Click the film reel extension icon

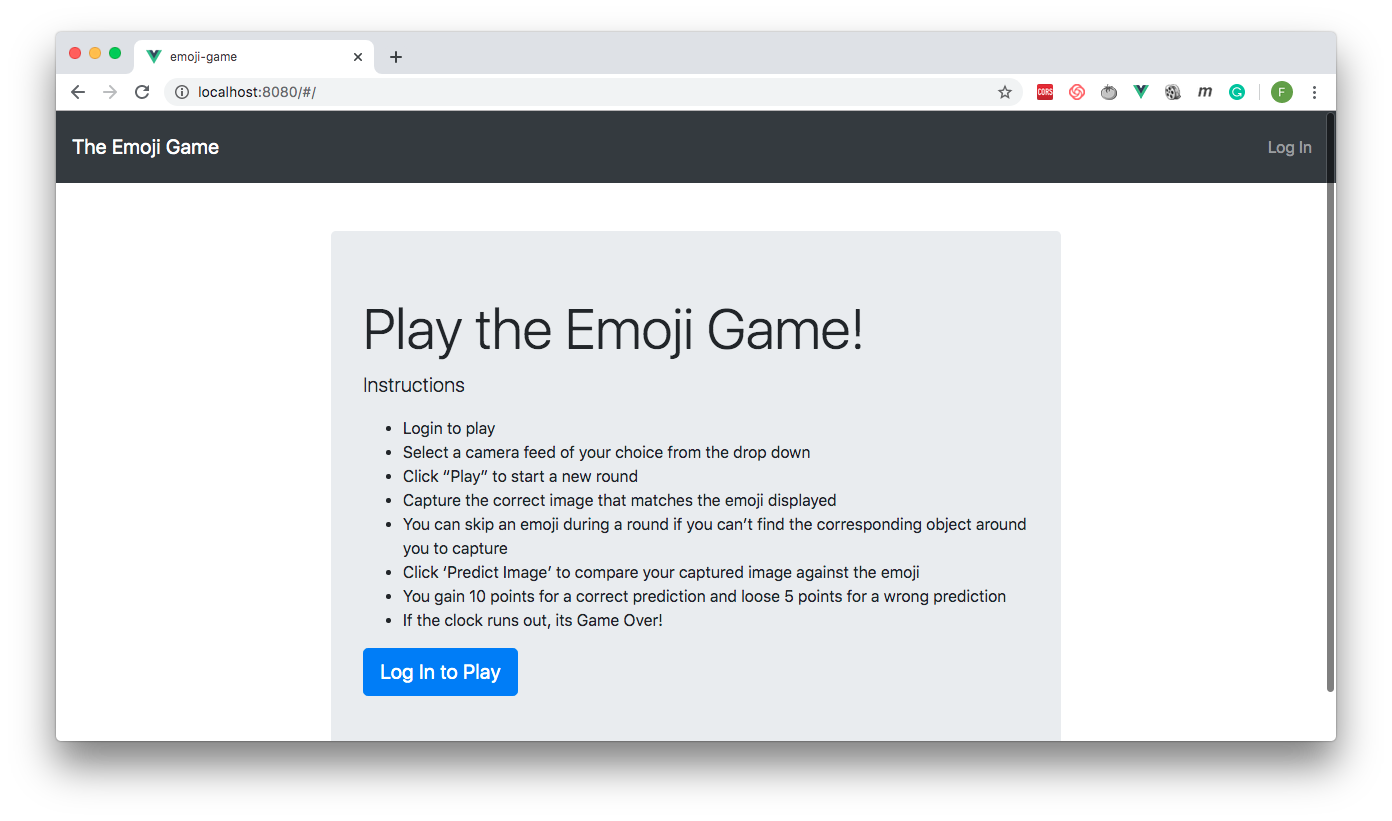[1173, 92]
